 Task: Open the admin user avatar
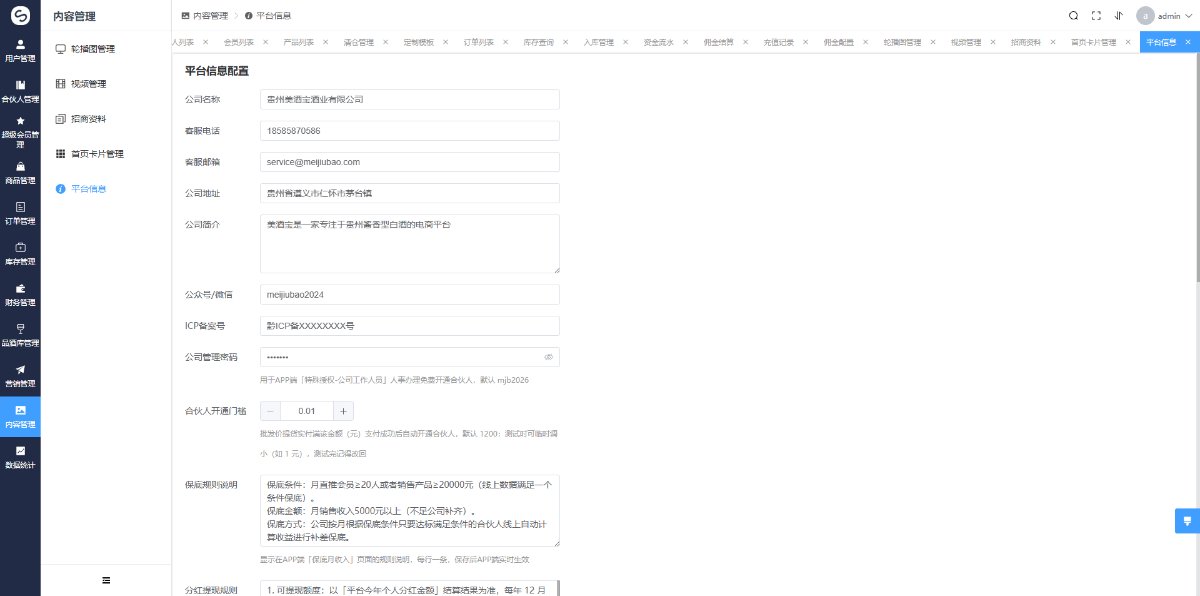(1145, 16)
